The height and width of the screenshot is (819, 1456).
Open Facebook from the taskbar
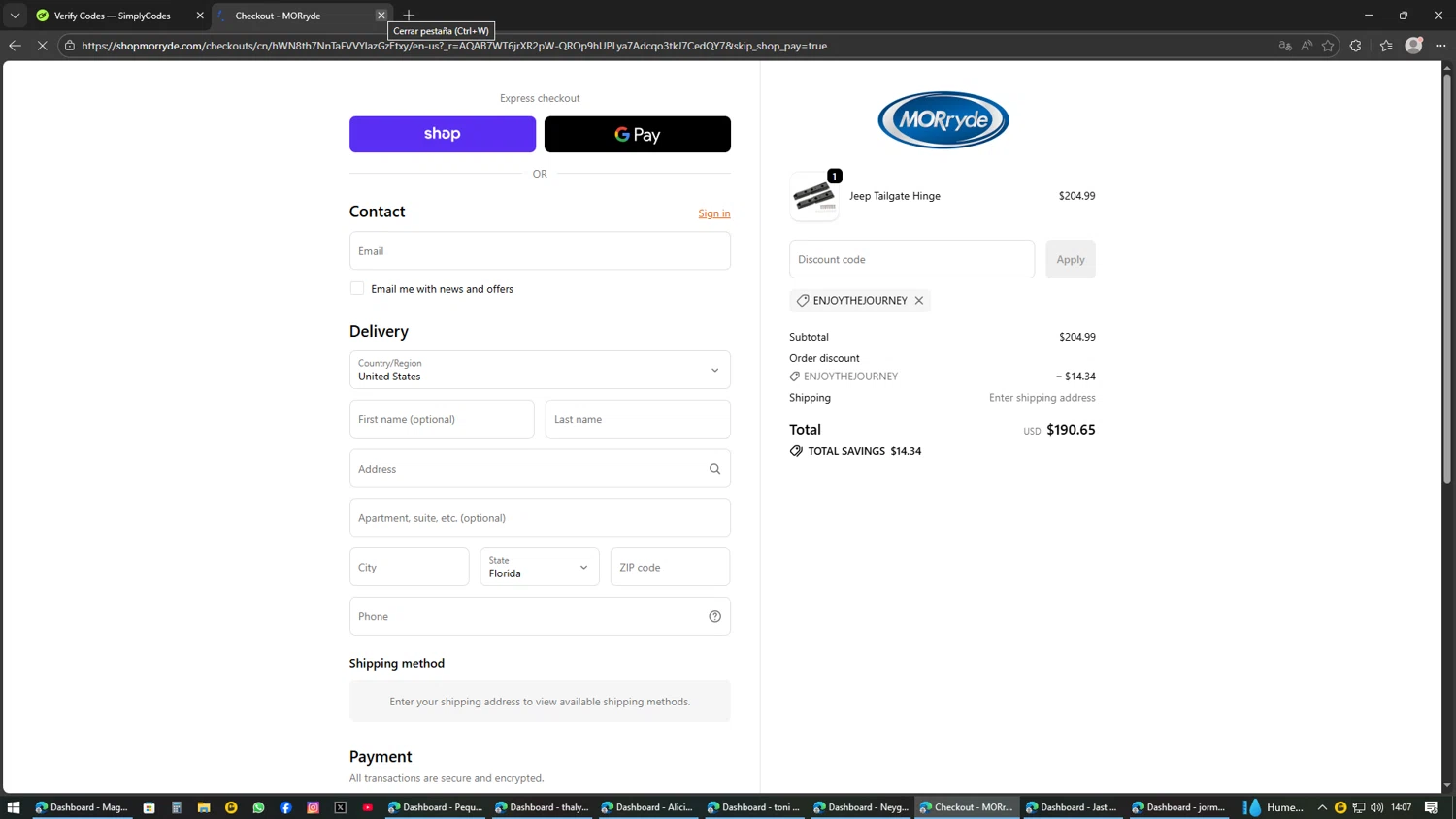click(285, 807)
